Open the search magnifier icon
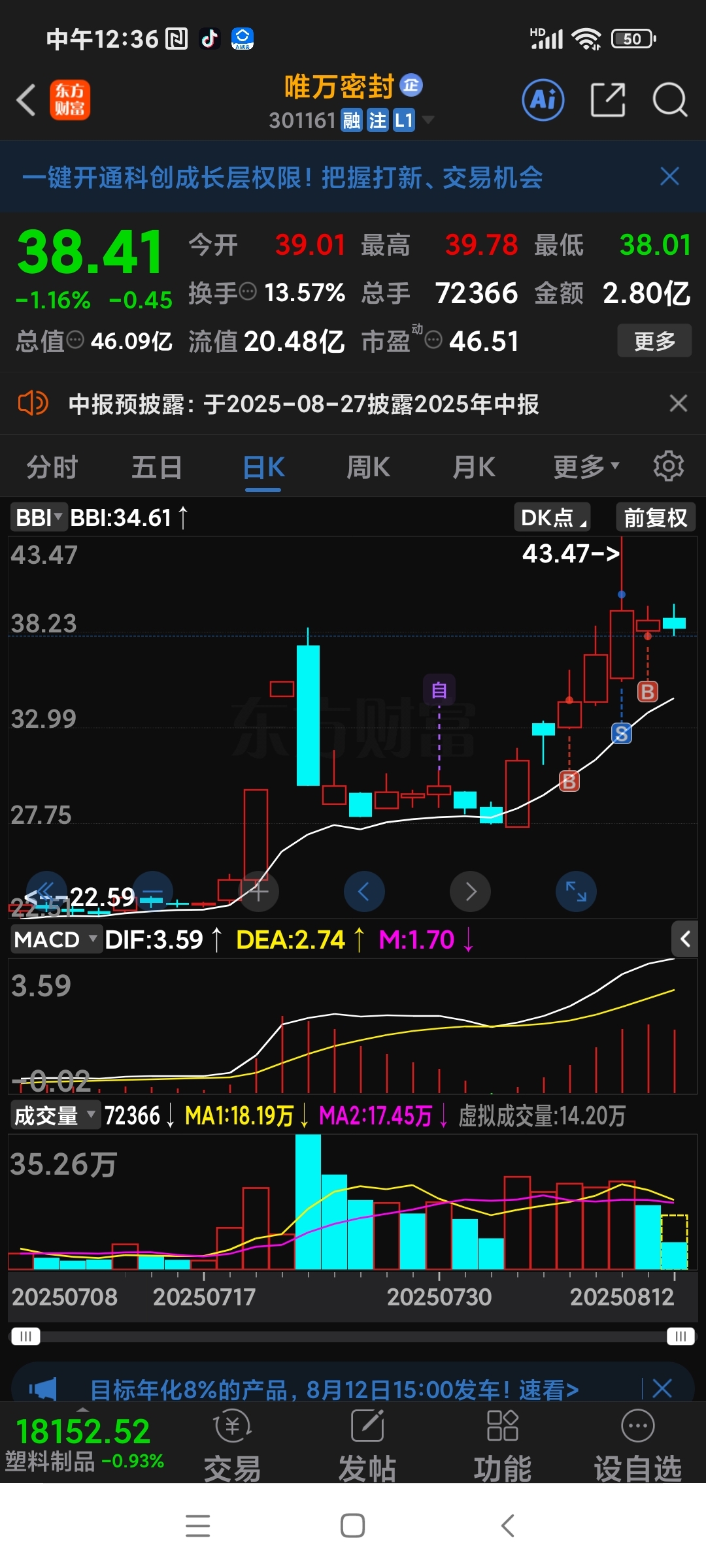 click(x=670, y=100)
